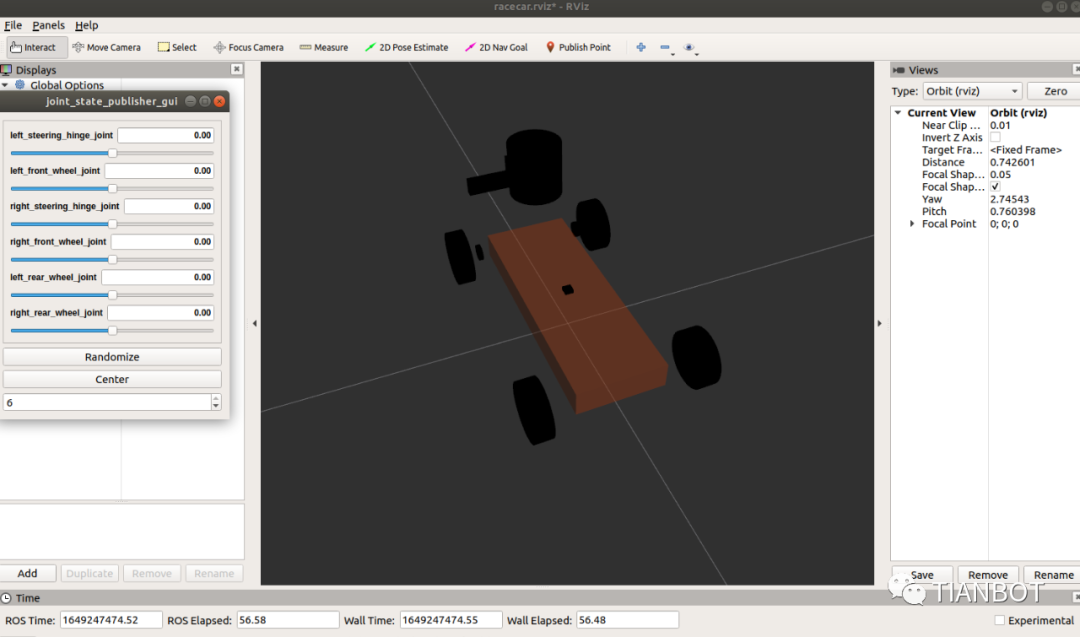Click the Target Frame <Fixed Frame> value
The image size is (1080, 637).
[x=1026, y=150]
